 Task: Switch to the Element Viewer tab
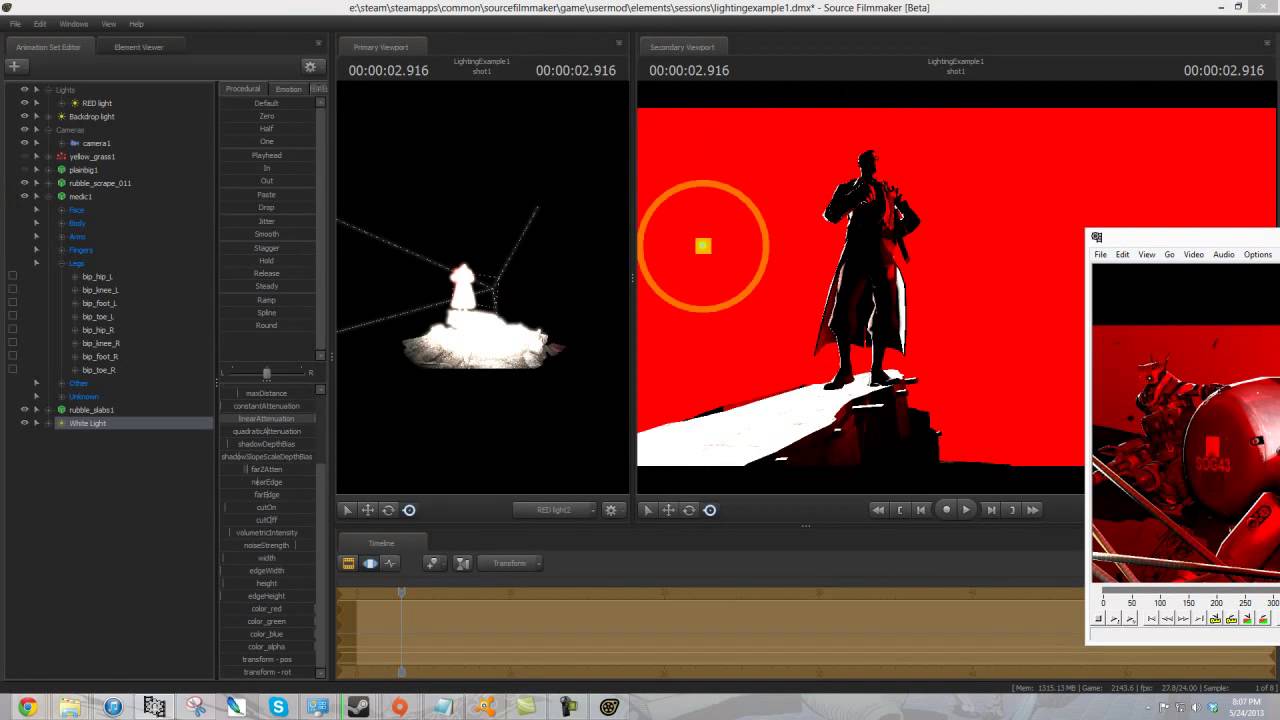click(139, 47)
